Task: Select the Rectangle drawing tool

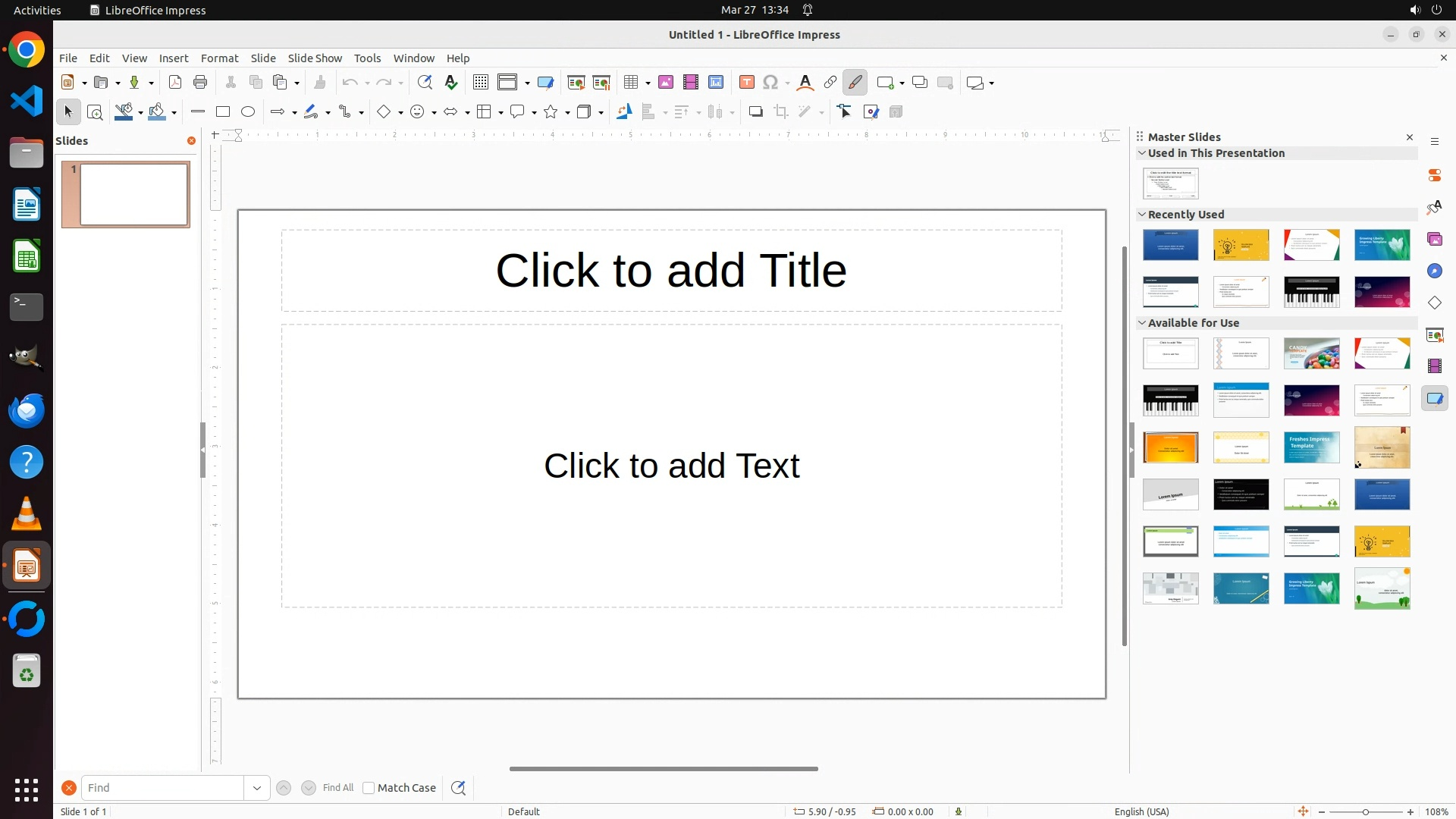Action: tap(223, 112)
